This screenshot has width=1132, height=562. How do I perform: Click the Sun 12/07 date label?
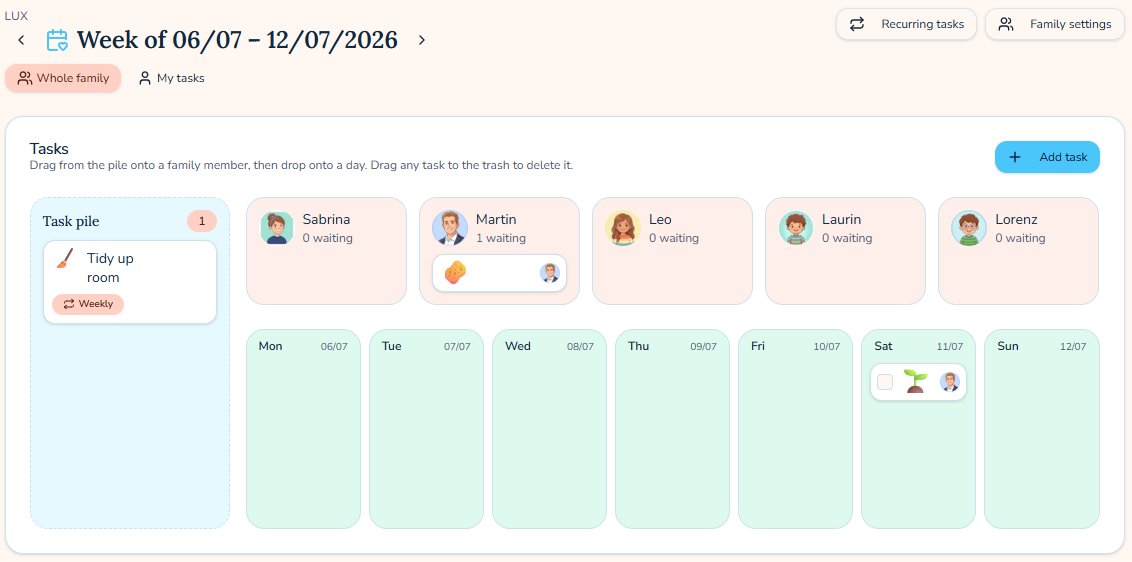click(x=1073, y=347)
